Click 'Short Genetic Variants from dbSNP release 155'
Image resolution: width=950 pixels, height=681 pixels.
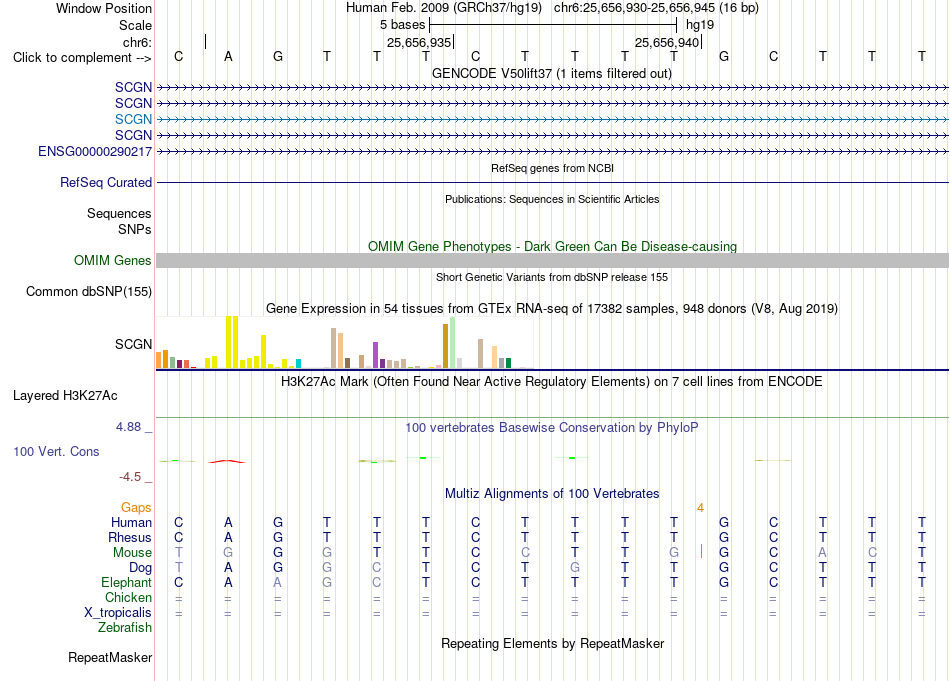pyautogui.click(x=552, y=277)
